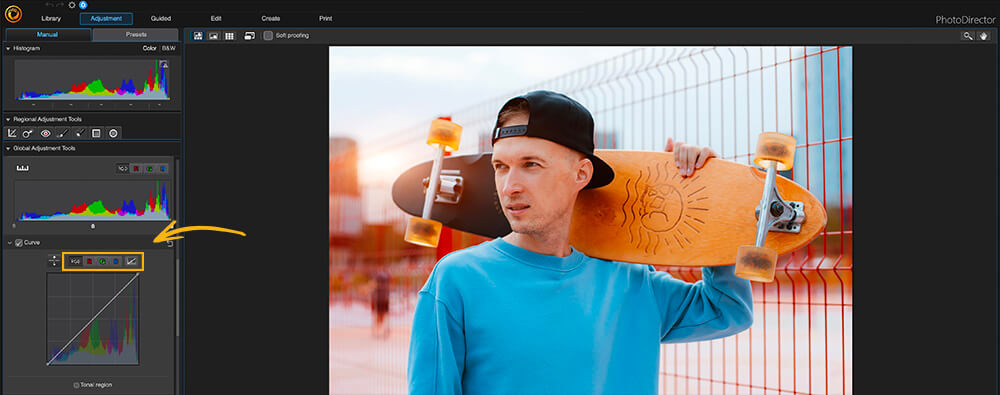Click the blue notification icon beside the gear
Viewport: 1000px width, 395px height.
point(83,4)
